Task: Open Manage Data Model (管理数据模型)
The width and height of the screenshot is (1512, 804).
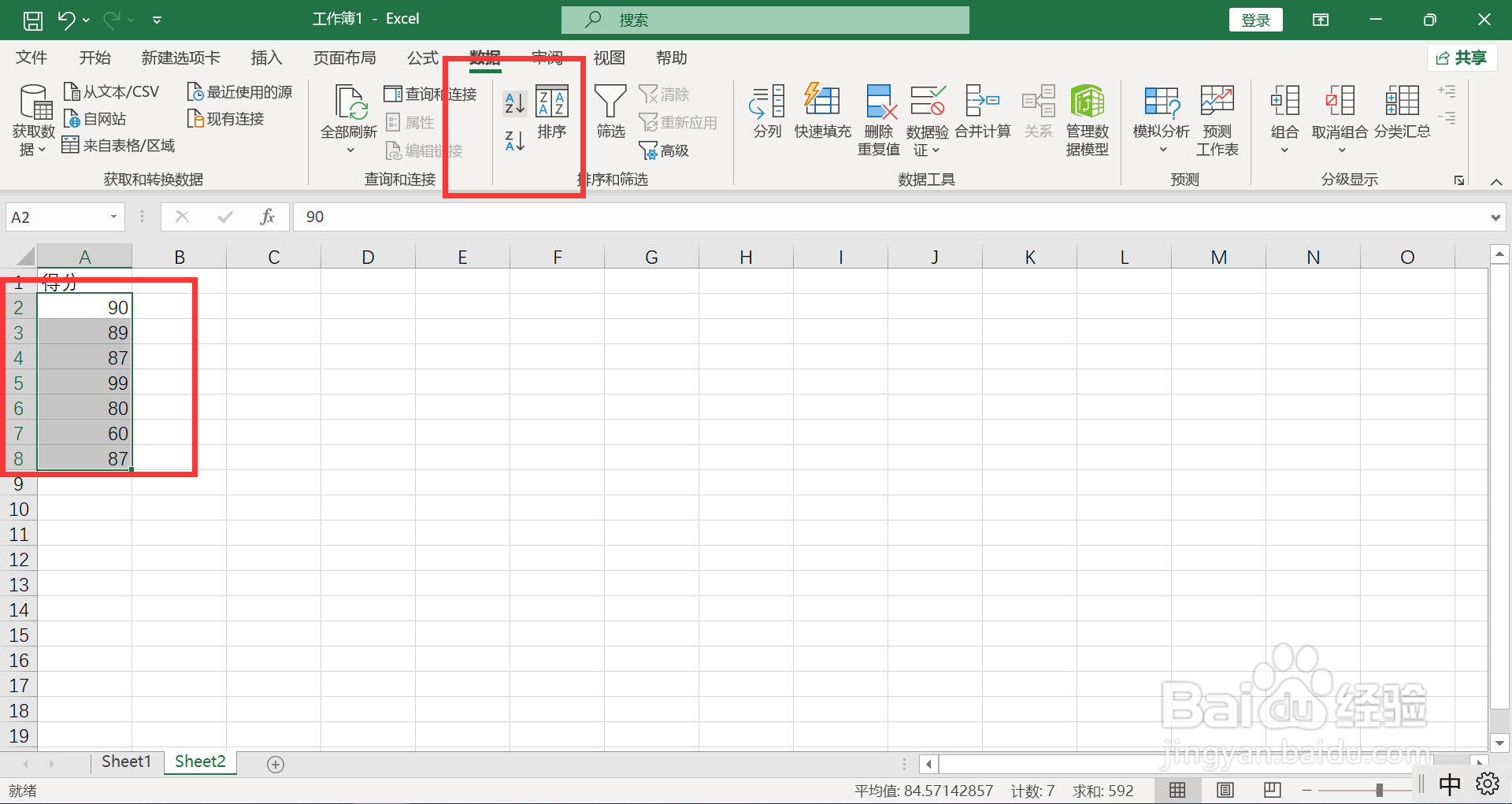Action: pyautogui.click(x=1088, y=120)
